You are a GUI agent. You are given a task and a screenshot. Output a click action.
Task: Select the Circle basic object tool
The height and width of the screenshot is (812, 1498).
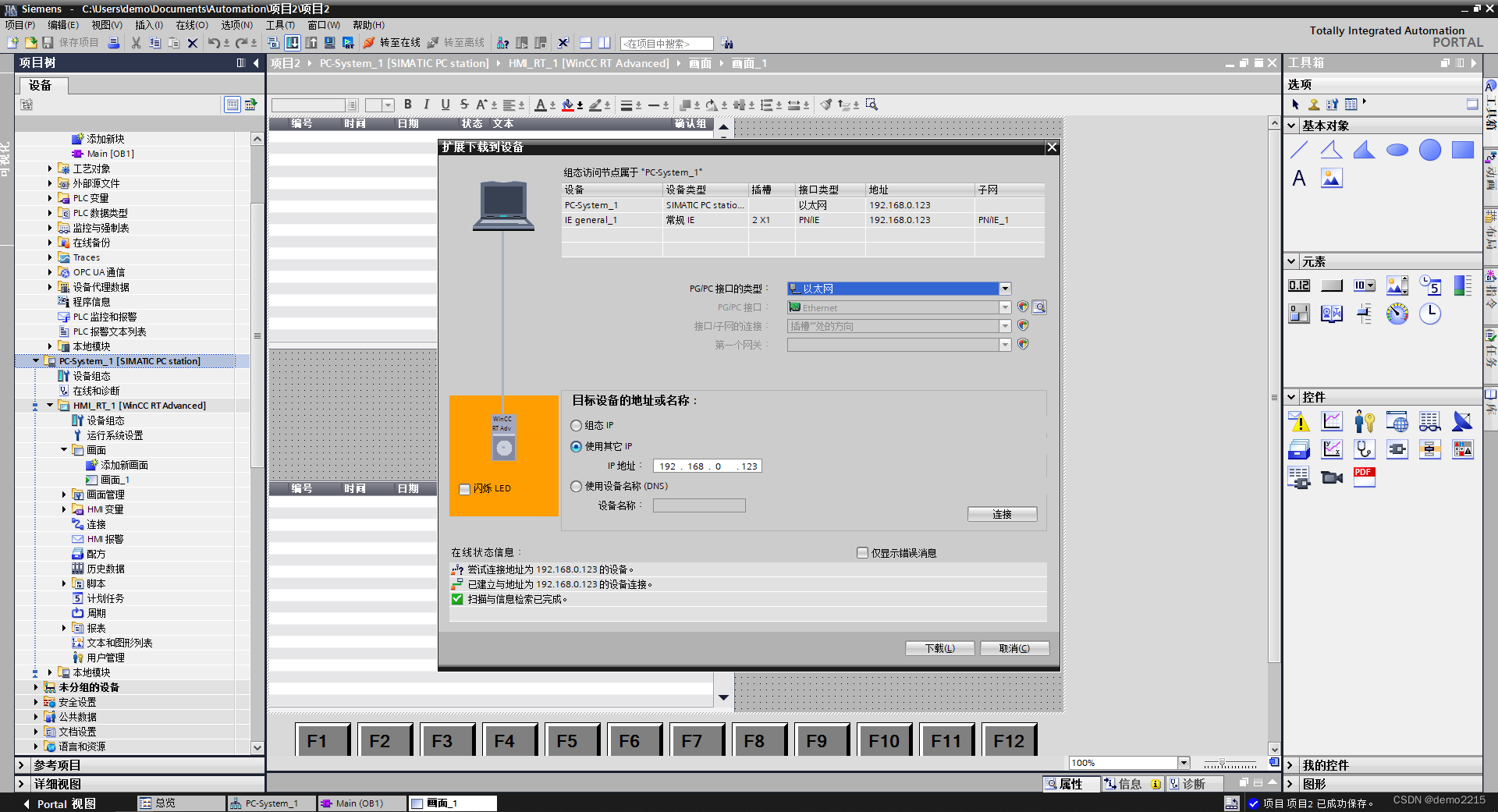point(1429,150)
